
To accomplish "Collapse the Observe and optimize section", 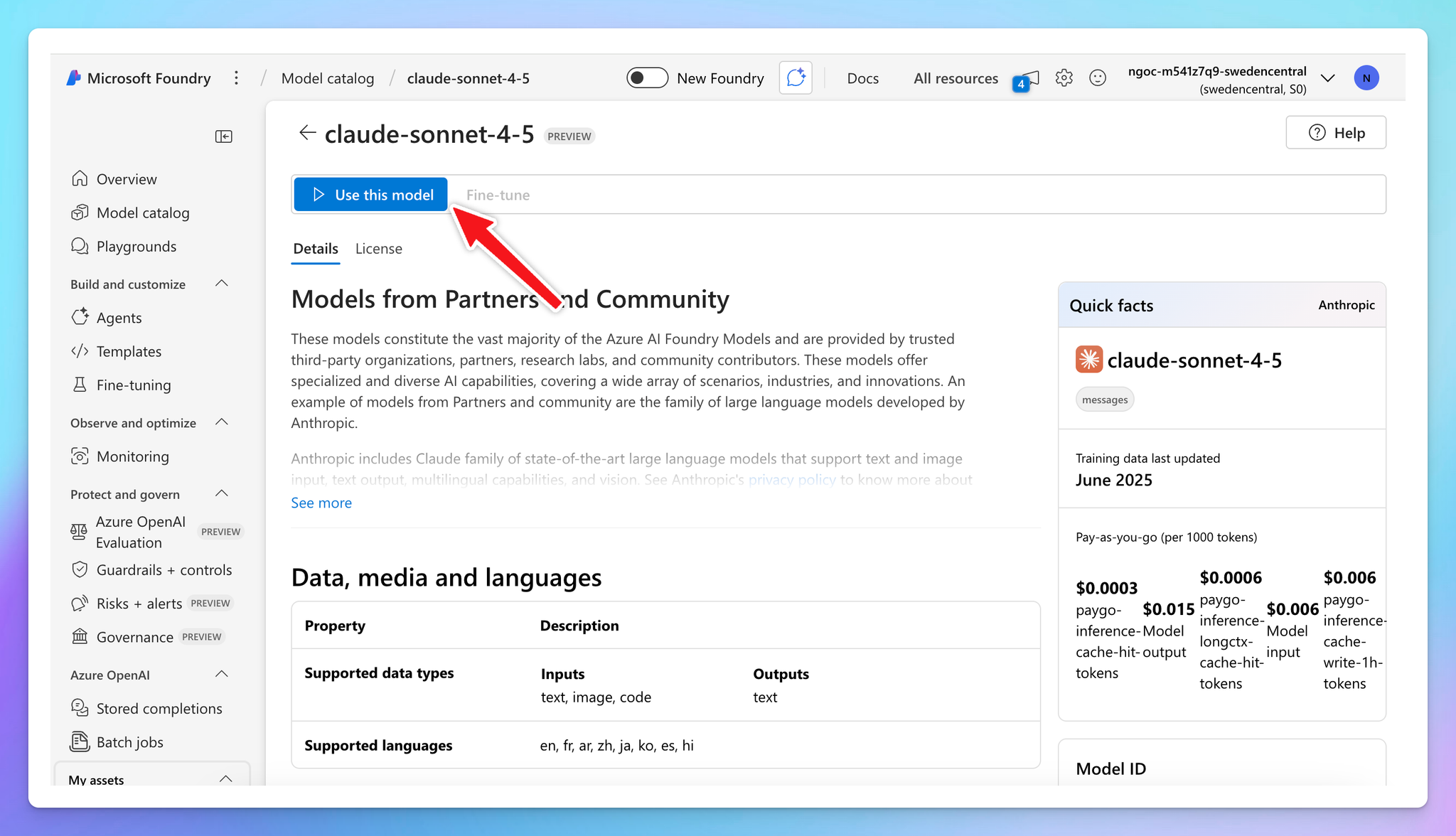I will pyautogui.click(x=222, y=422).
